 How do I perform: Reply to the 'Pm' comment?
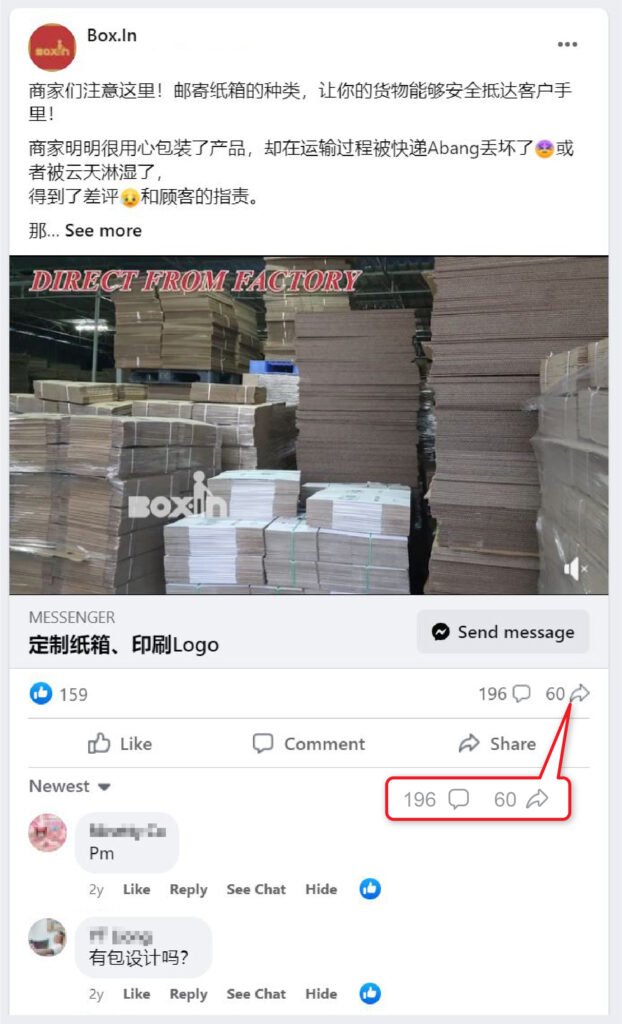click(x=188, y=889)
